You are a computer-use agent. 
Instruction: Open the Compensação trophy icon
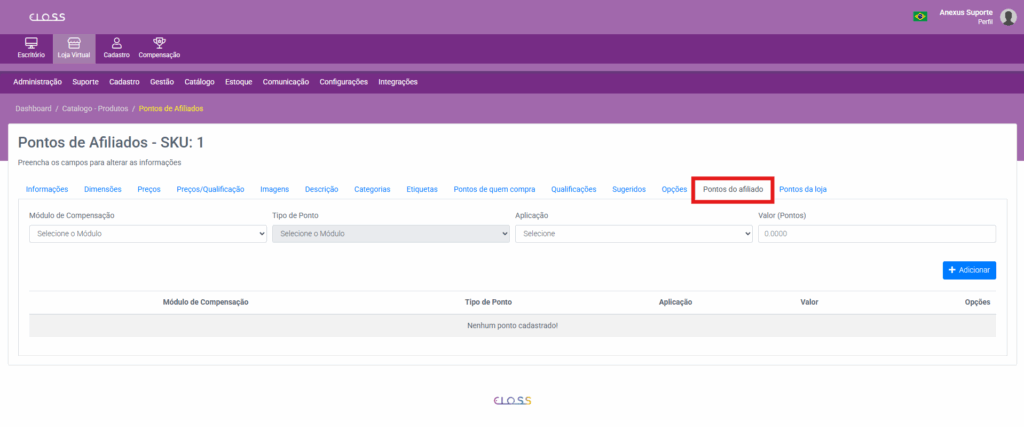(159, 43)
